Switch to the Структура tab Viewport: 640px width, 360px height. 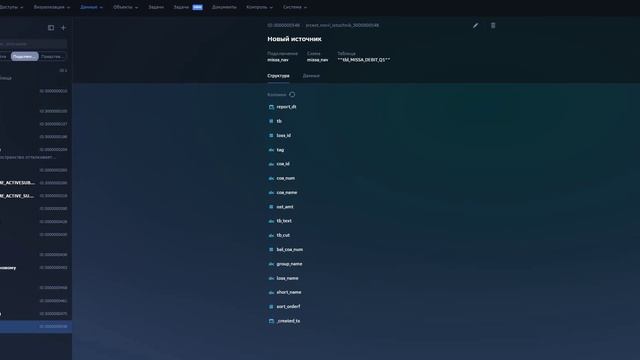[x=278, y=76]
